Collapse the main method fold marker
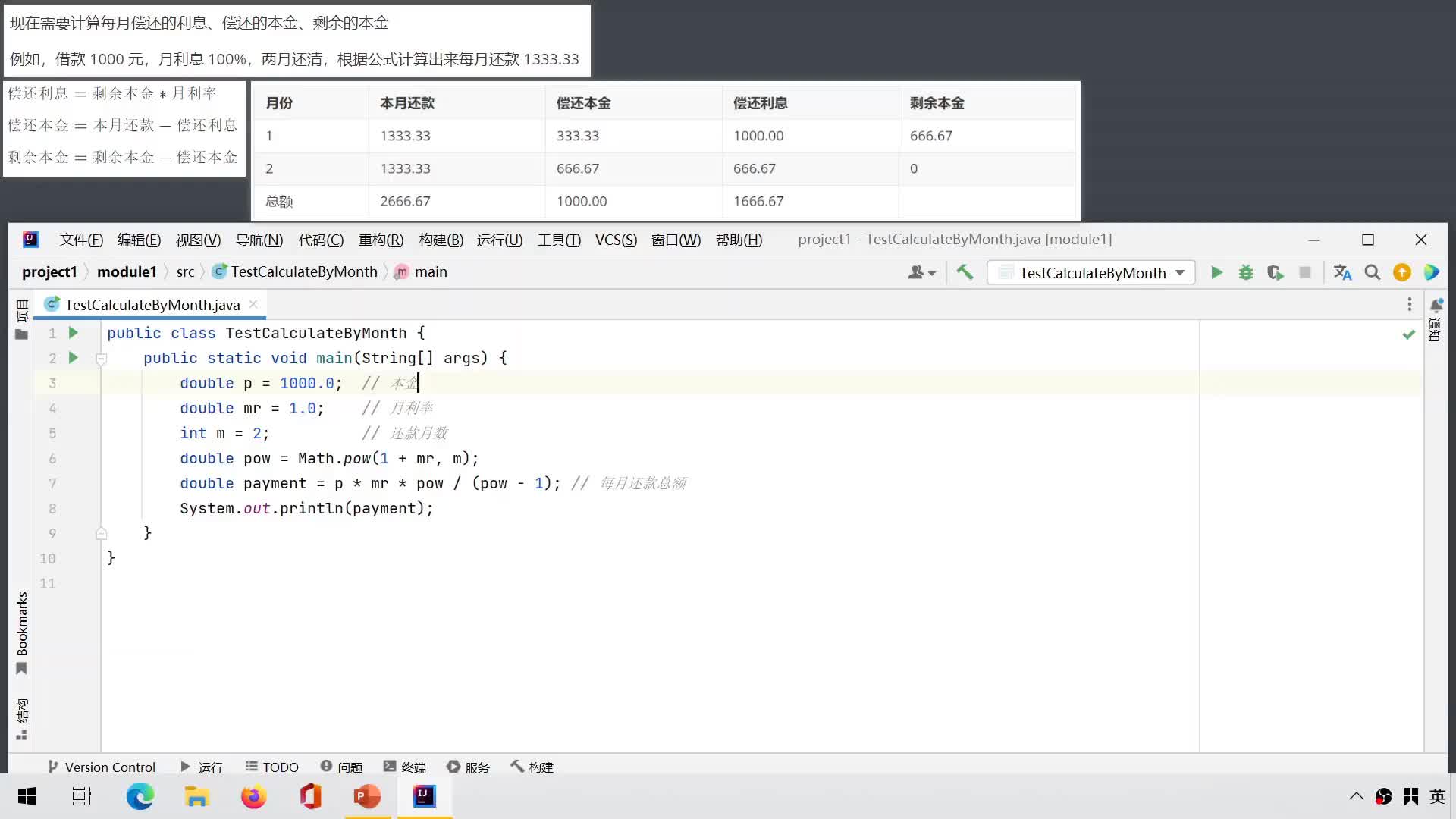The height and width of the screenshot is (819, 1456). point(102,358)
